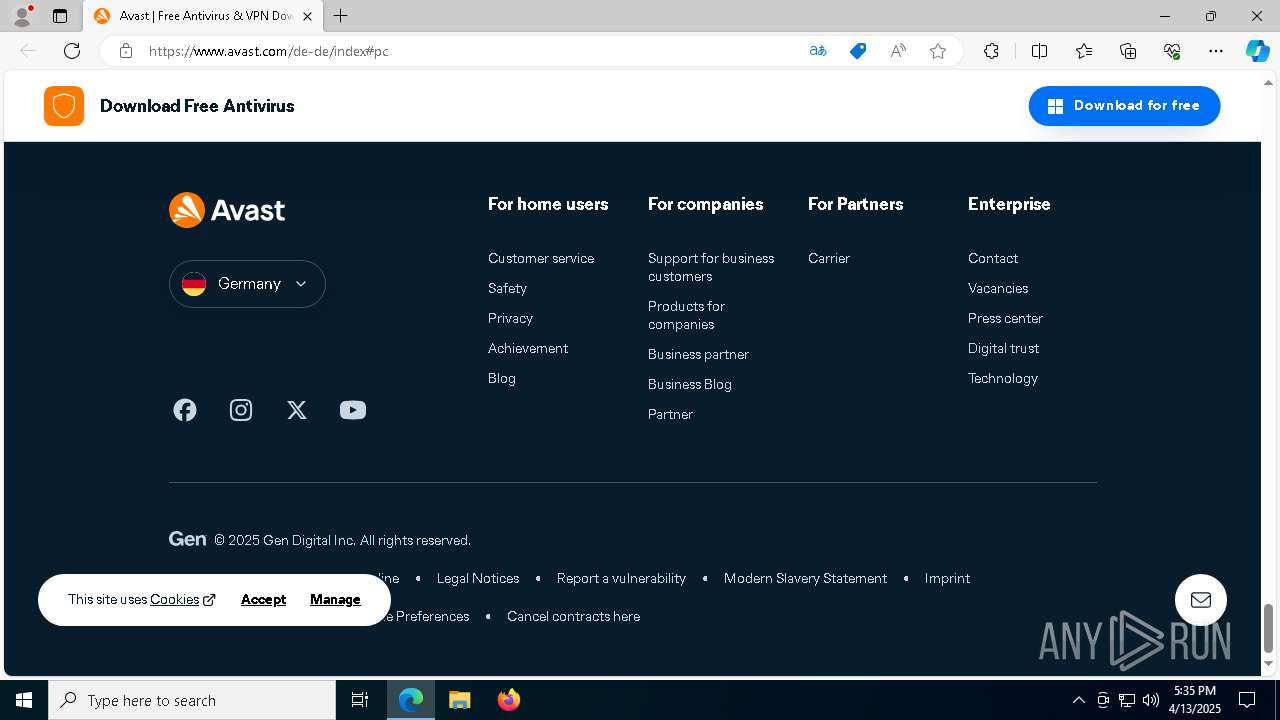Click the page vertical scrollbar thumb
Image resolution: width=1280 pixels, height=720 pixels.
1269,628
